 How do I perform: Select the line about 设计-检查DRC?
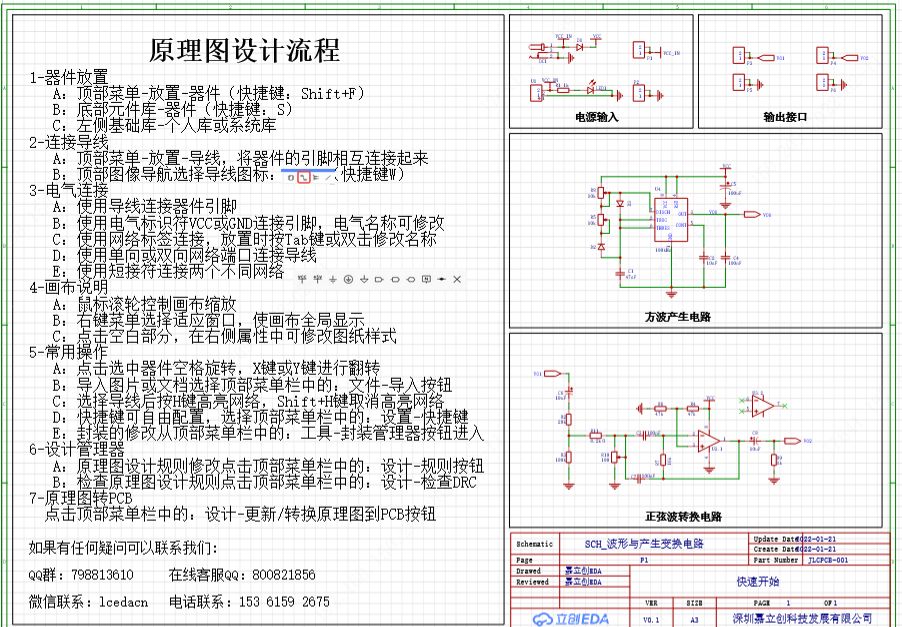[x=265, y=481]
